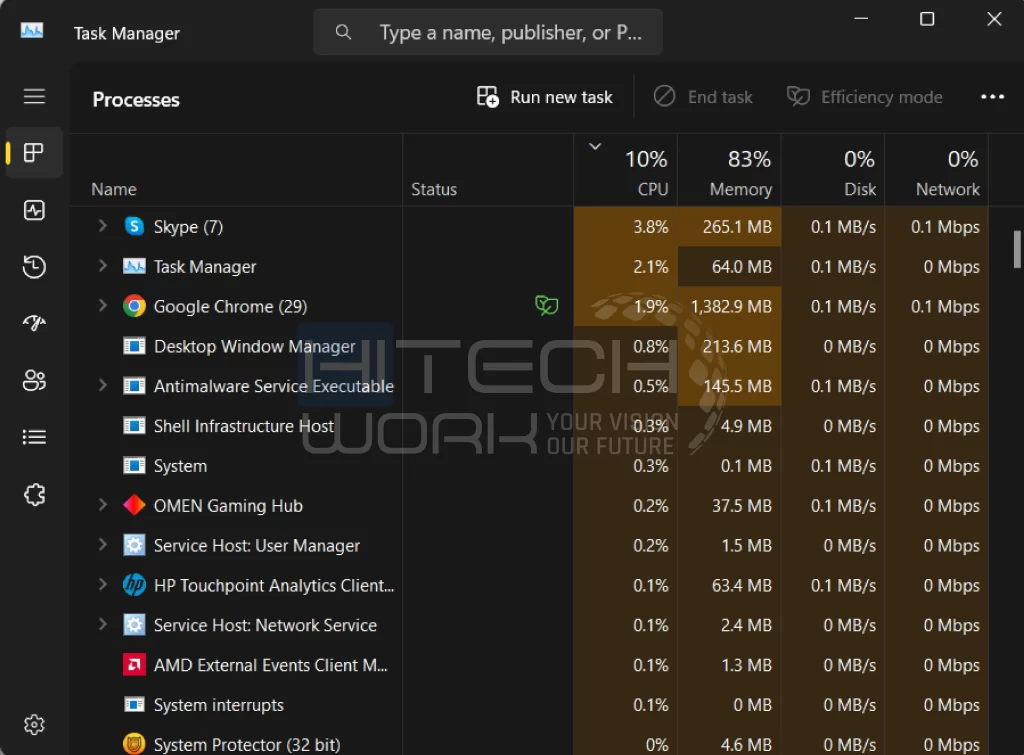Minimize the Task Manager window
This screenshot has width=1024, height=755.
861,19
